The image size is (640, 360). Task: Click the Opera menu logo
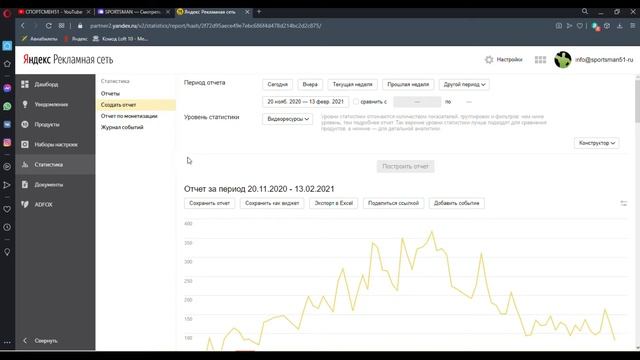point(7,13)
